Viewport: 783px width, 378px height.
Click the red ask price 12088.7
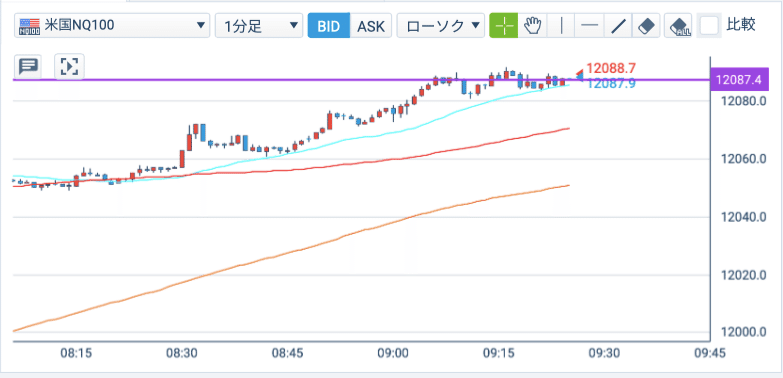(x=610, y=69)
